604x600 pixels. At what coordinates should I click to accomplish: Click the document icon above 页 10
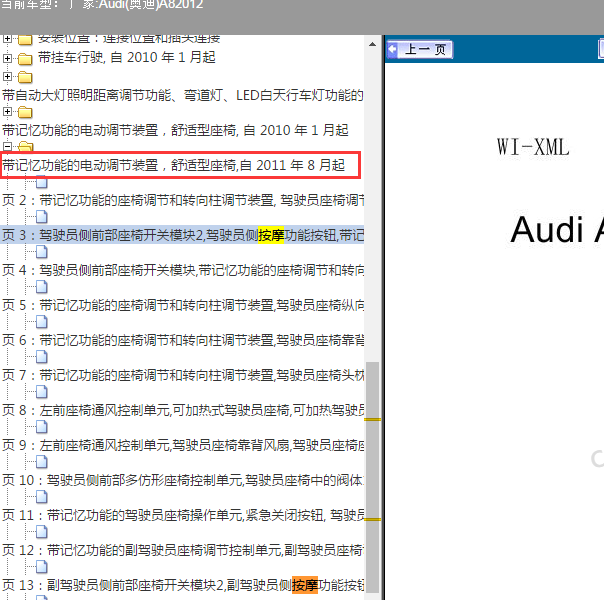[x=42, y=462]
